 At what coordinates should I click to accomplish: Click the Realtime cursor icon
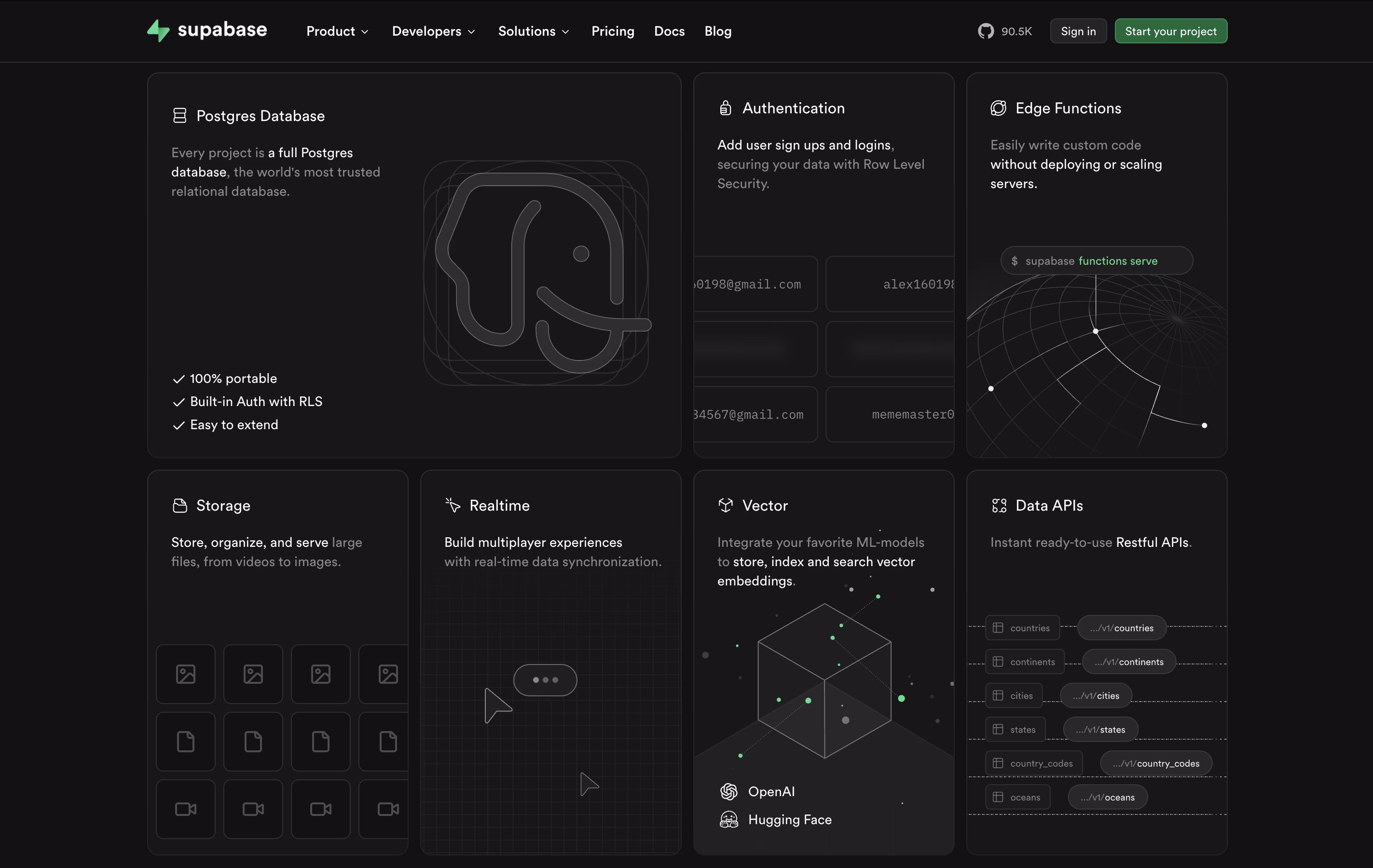pyautogui.click(x=453, y=505)
